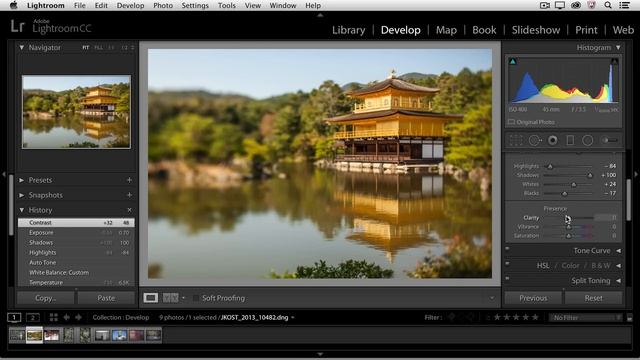This screenshot has width=640, height=360.
Task: Collapse the Histogram panel
Action: tap(618, 48)
